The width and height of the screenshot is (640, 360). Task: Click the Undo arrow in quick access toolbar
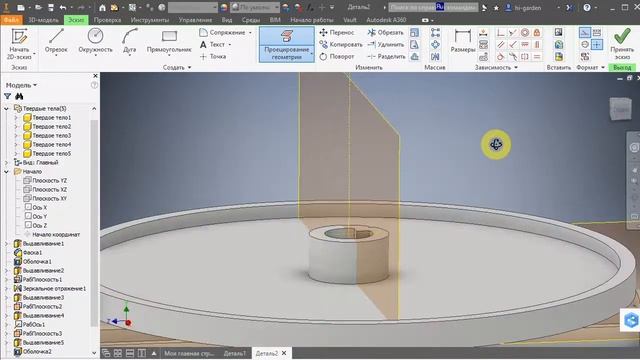point(63,7)
